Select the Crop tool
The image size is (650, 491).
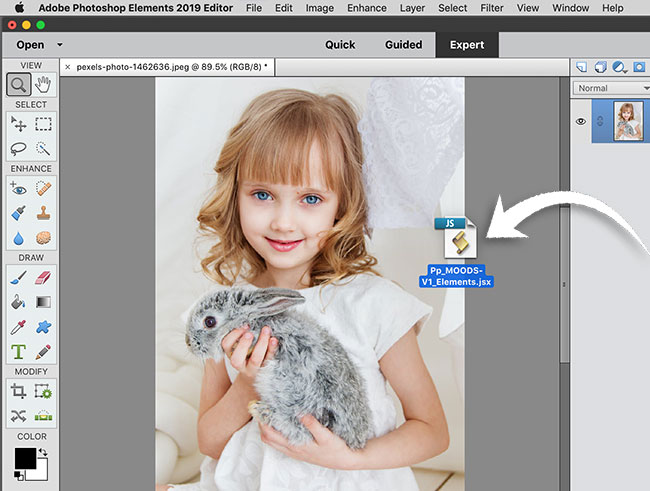[x=19, y=391]
